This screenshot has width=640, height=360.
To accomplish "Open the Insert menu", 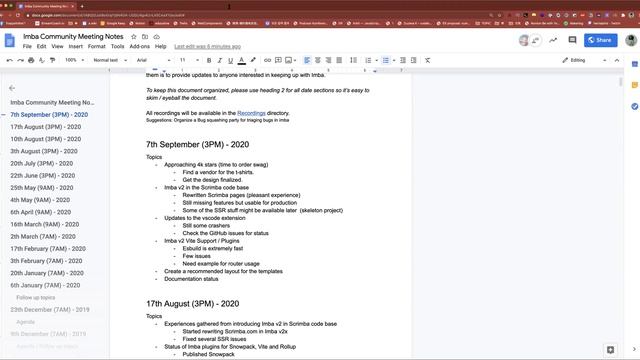I will pos(76,47).
